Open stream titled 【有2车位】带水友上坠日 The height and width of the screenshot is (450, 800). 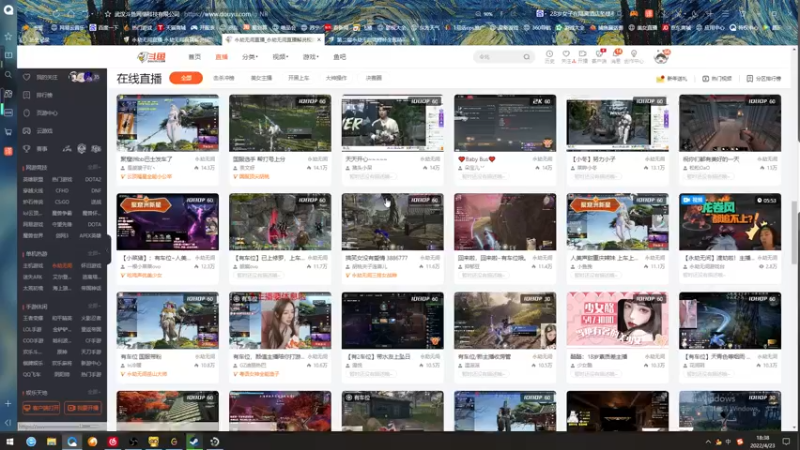(378, 357)
